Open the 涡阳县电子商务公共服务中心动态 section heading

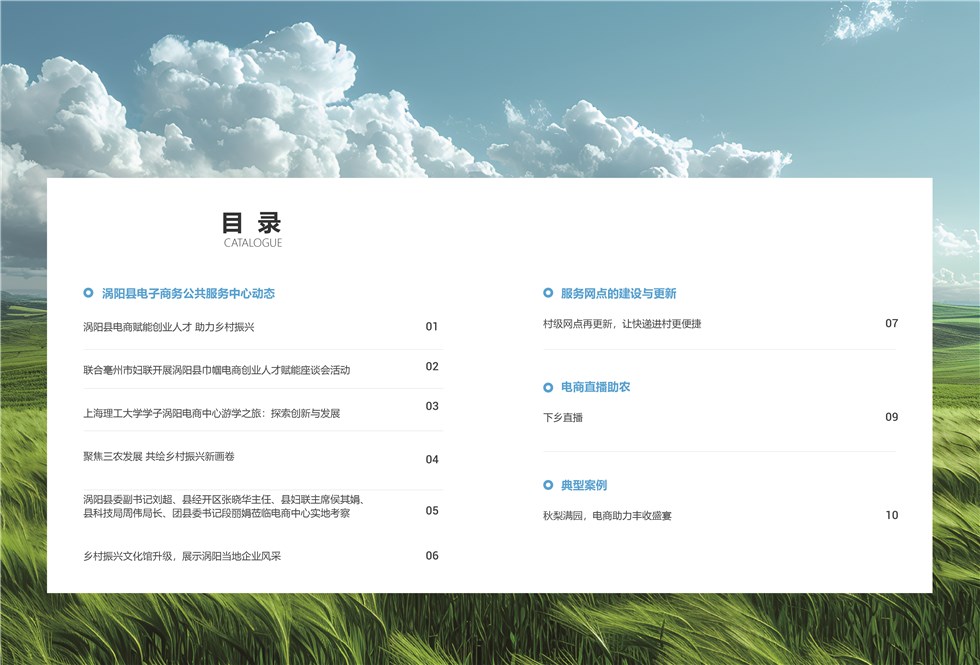(188, 294)
